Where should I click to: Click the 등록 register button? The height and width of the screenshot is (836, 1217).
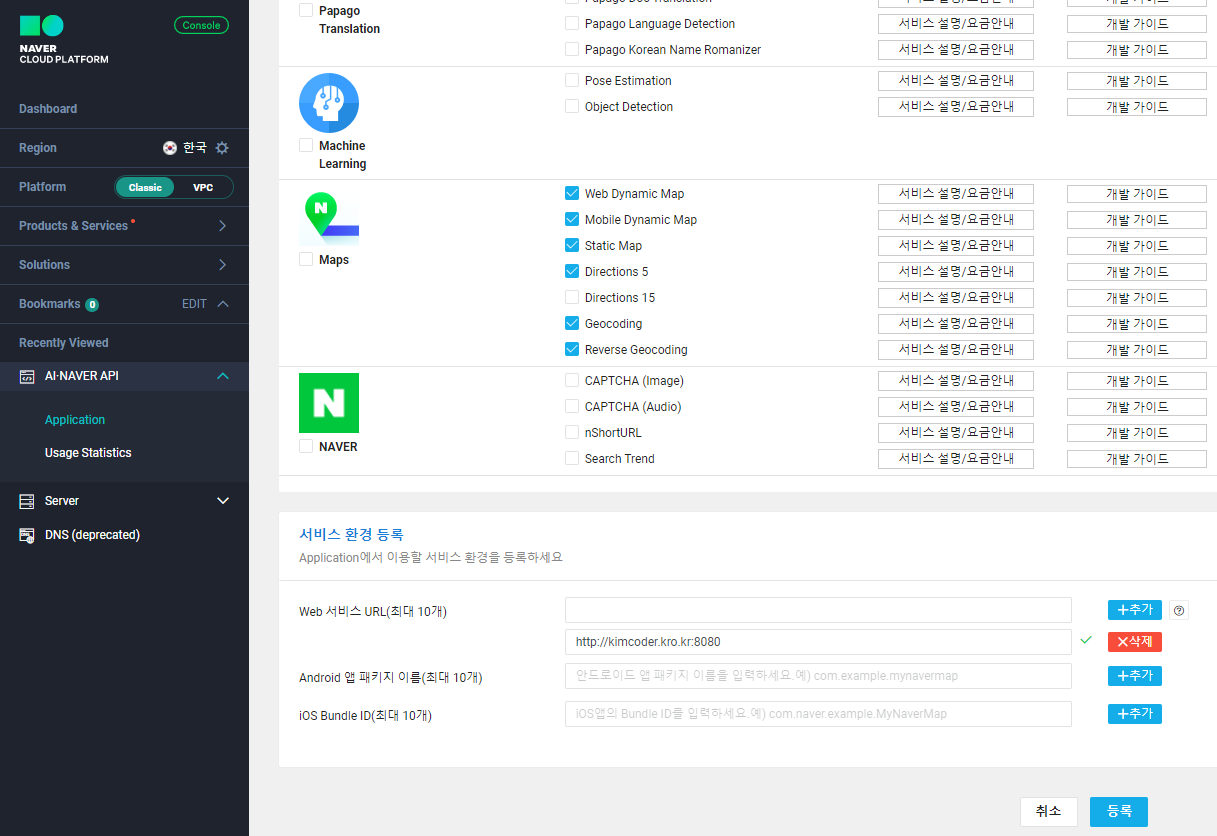coord(1119,812)
